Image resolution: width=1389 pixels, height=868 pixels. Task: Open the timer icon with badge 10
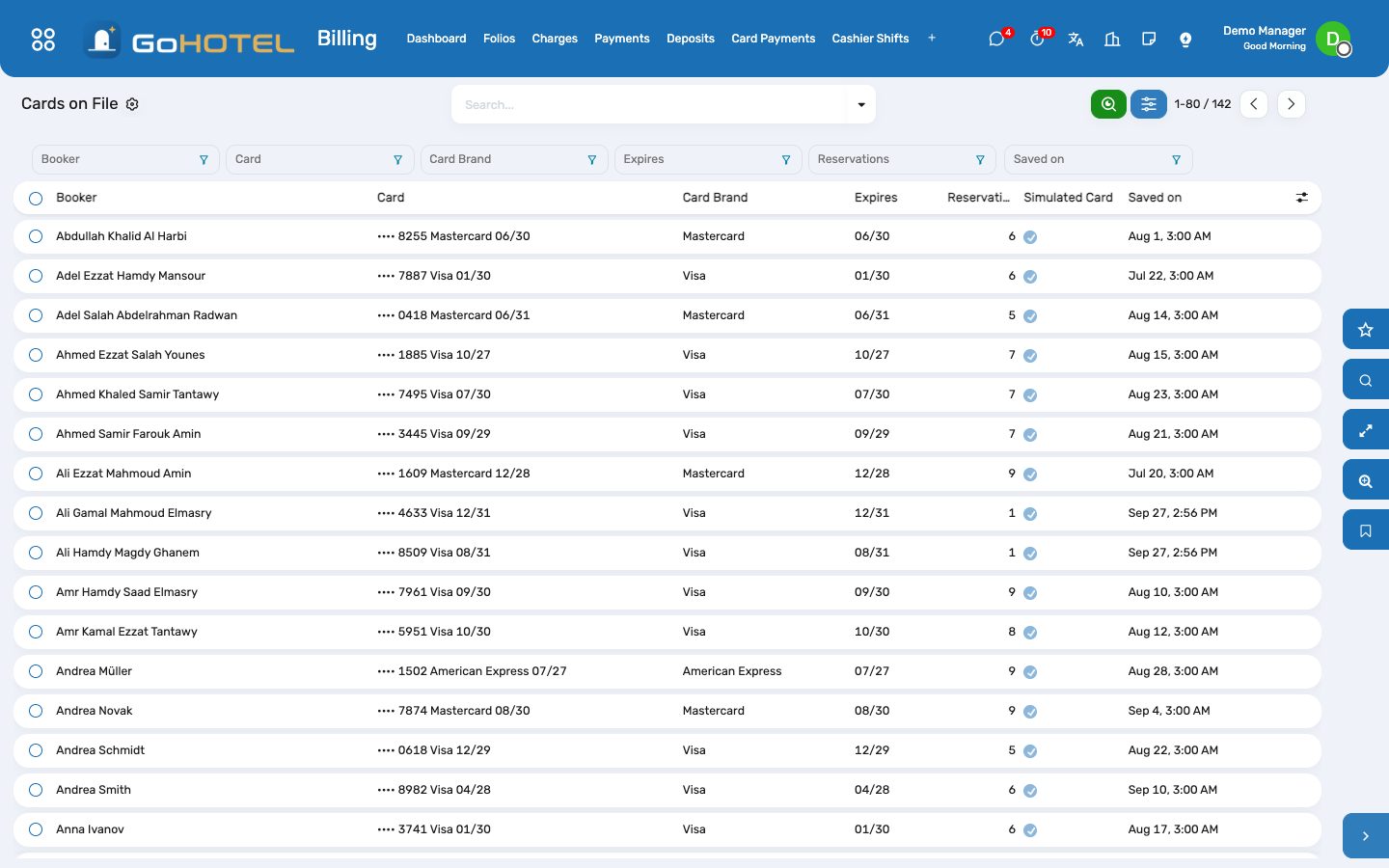point(1038,39)
